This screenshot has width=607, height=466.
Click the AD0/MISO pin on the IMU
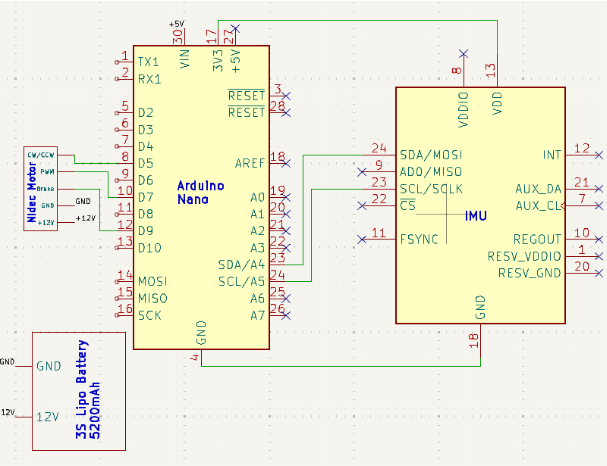(431, 172)
